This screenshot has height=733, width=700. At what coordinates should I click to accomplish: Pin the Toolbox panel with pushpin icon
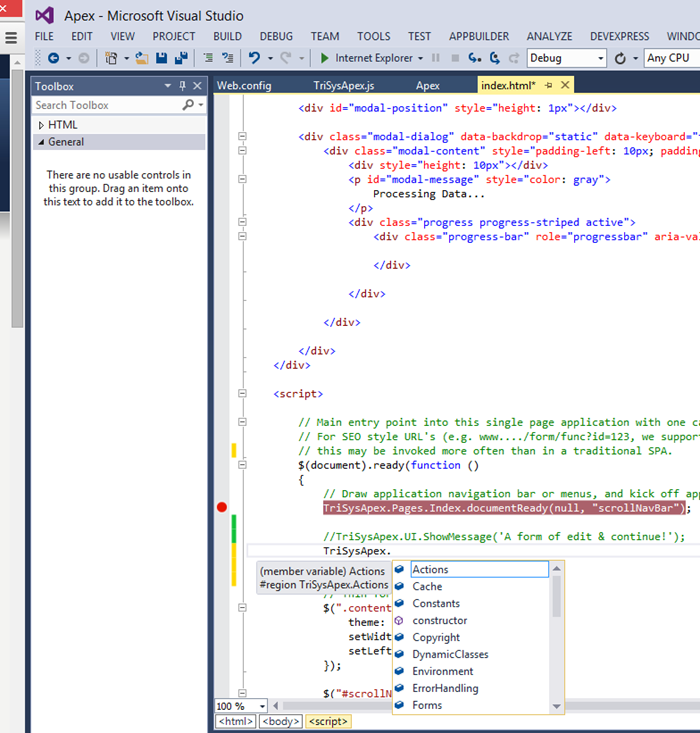(182, 86)
